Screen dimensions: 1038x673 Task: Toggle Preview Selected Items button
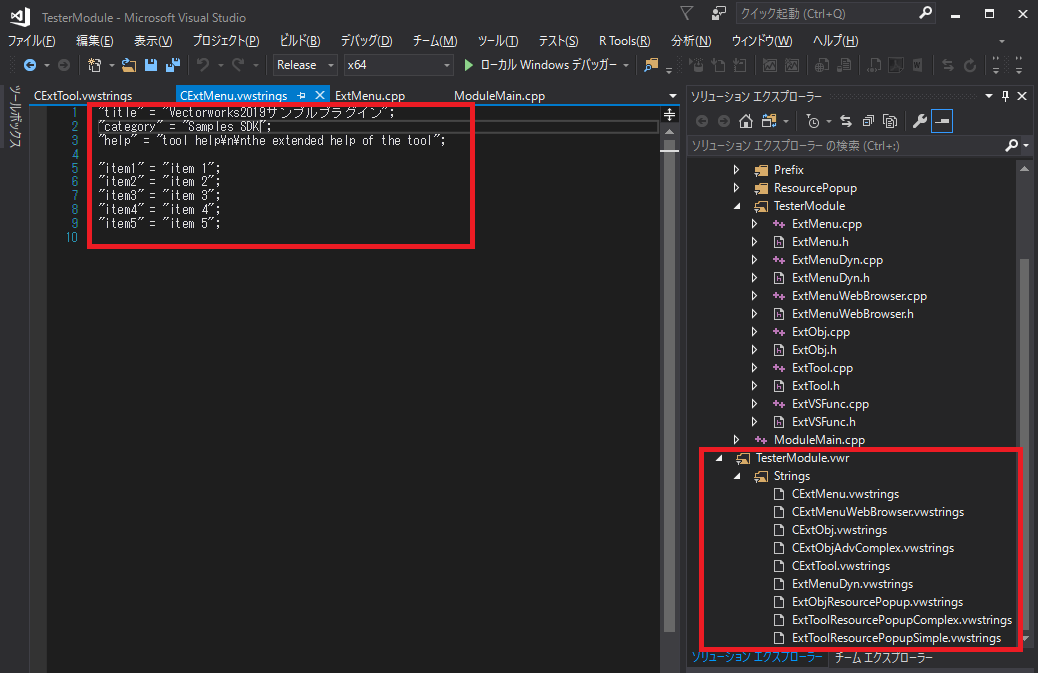click(942, 121)
